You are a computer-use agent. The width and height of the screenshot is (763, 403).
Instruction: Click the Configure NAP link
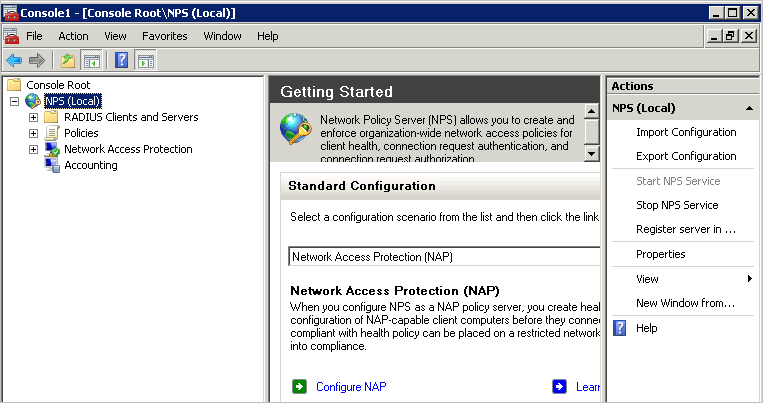[x=350, y=387]
